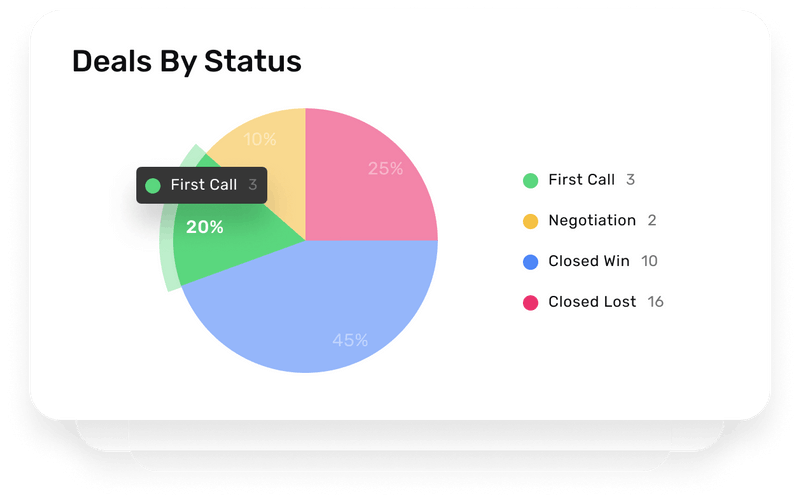The width and height of the screenshot is (800, 501).
Task: Click the blue Closed Win legend dot
Action: pos(530,262)
